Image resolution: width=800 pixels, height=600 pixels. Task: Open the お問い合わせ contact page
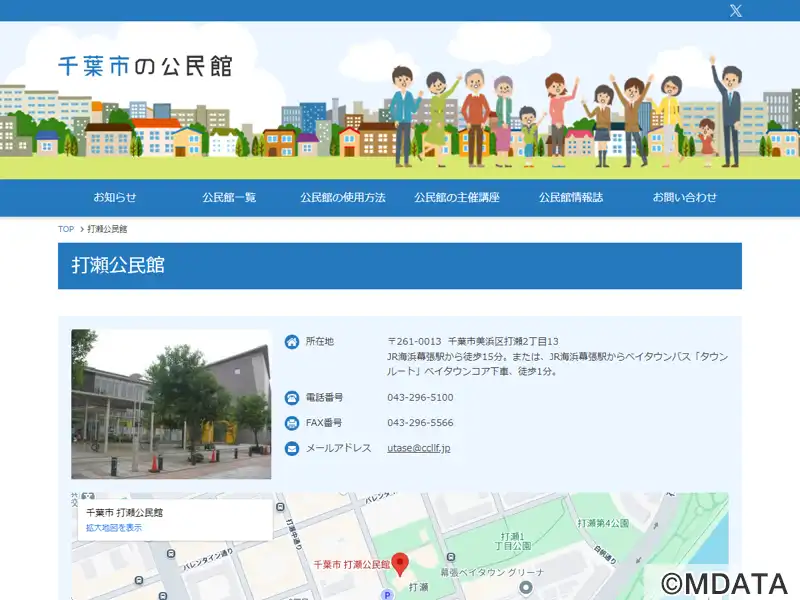point(685,197)
